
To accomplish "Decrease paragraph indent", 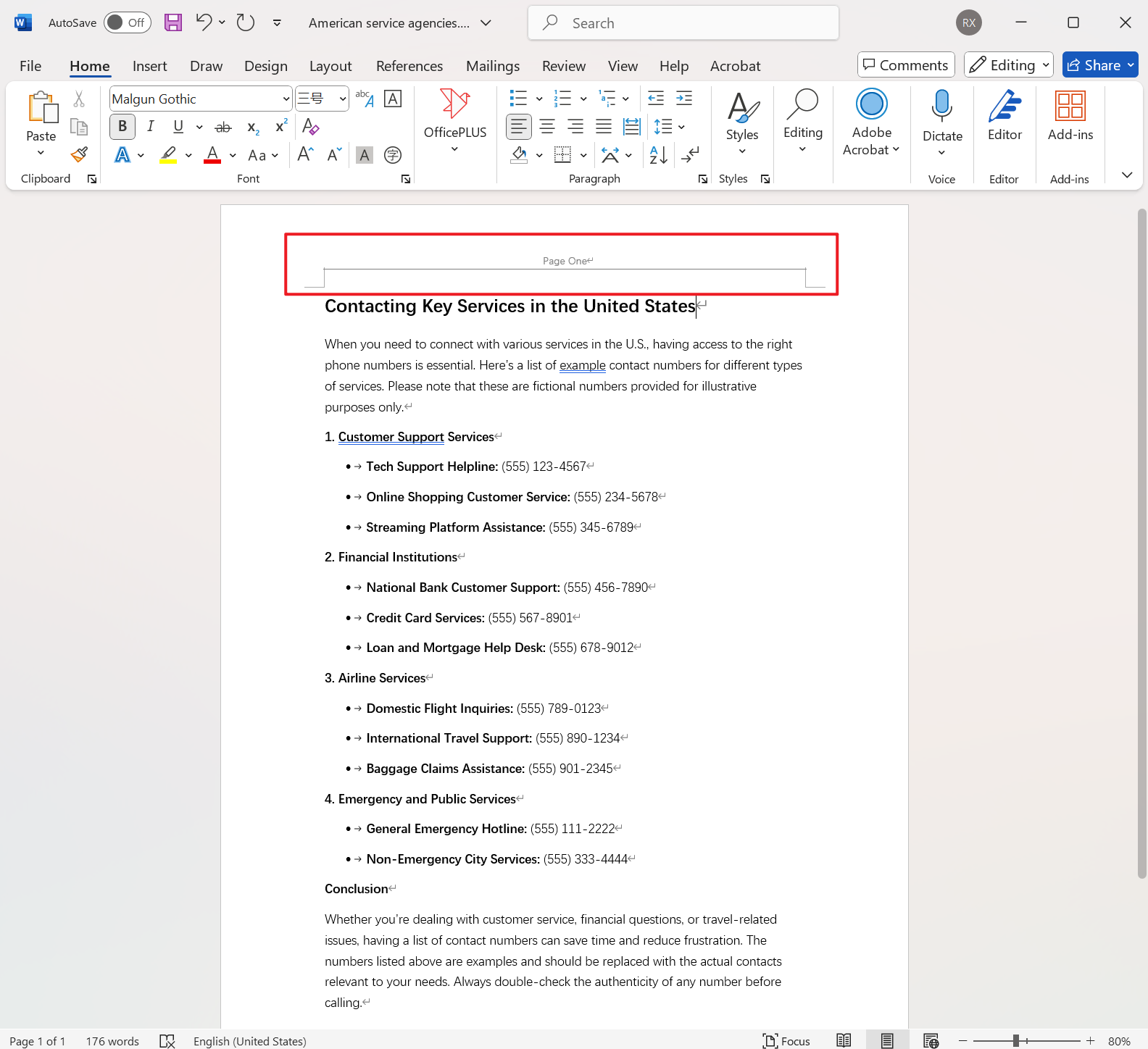I will click(656, 99).
